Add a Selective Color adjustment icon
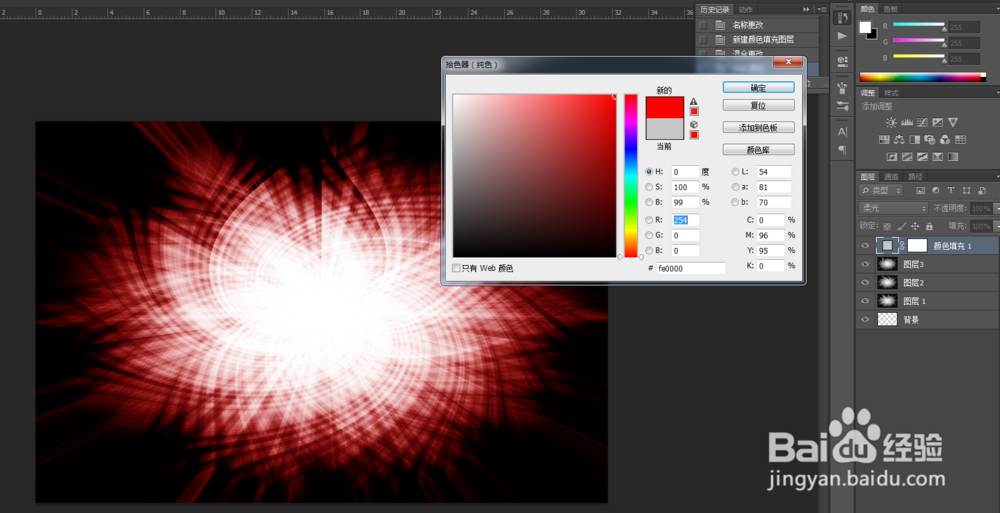 tap(938, 156)
